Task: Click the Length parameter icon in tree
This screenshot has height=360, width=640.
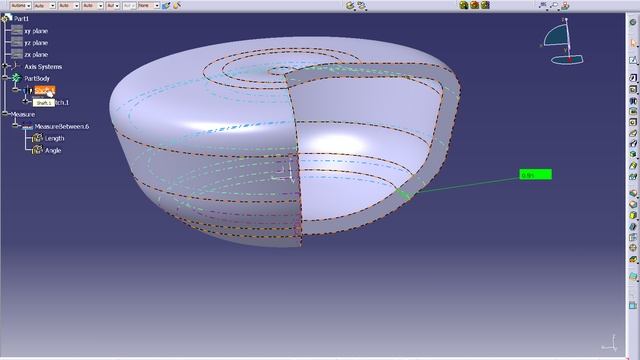Action: coord(37,138)
